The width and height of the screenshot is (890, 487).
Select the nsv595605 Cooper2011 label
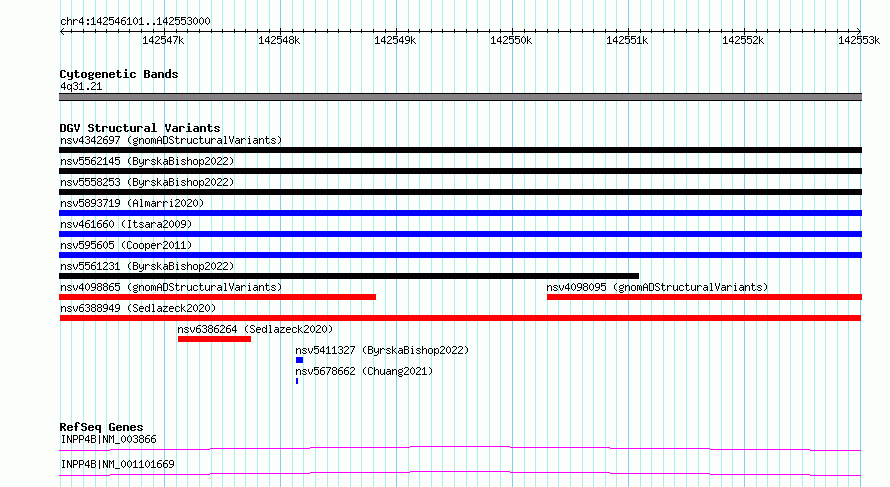coord(126,245)
